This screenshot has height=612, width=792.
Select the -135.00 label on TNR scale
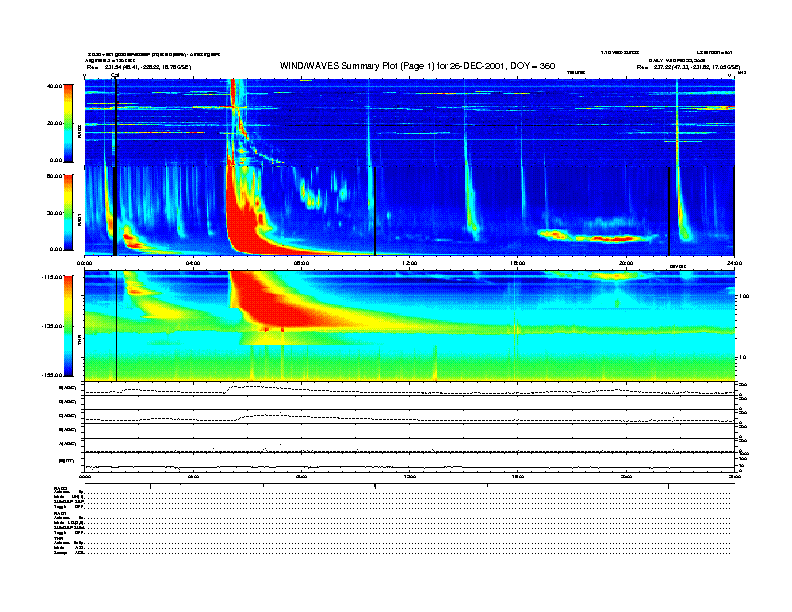52,326
